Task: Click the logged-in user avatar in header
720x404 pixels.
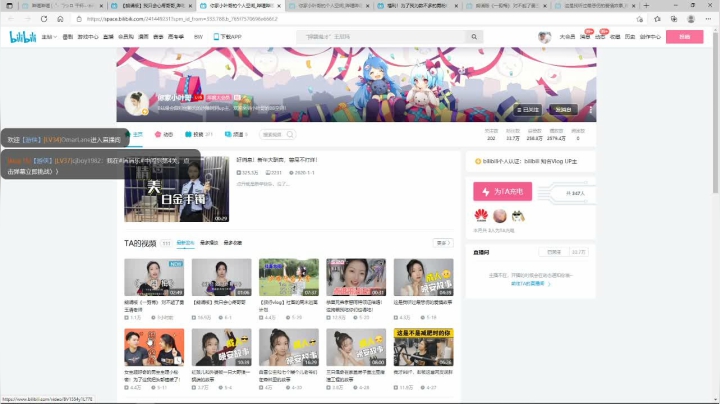Action: tap(545, 37)
